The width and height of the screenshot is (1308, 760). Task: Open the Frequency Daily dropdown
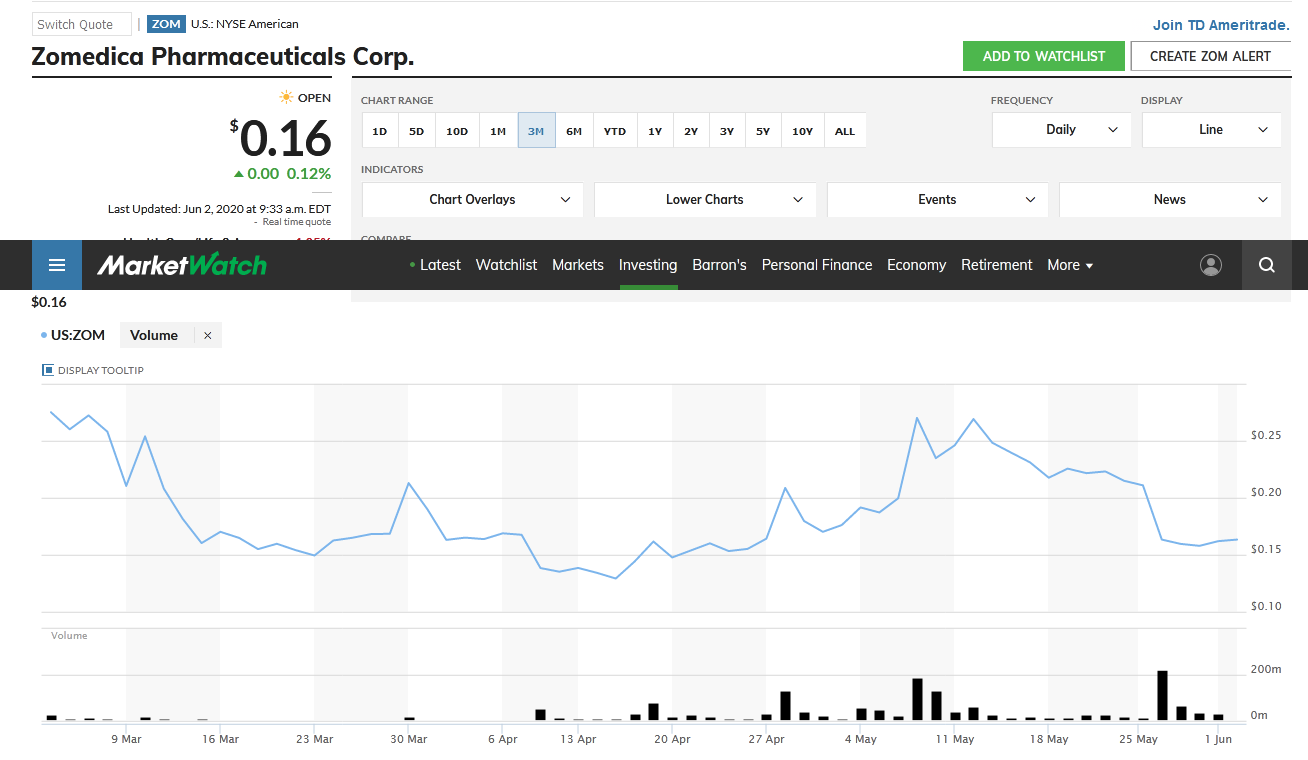coord(1061,130)
